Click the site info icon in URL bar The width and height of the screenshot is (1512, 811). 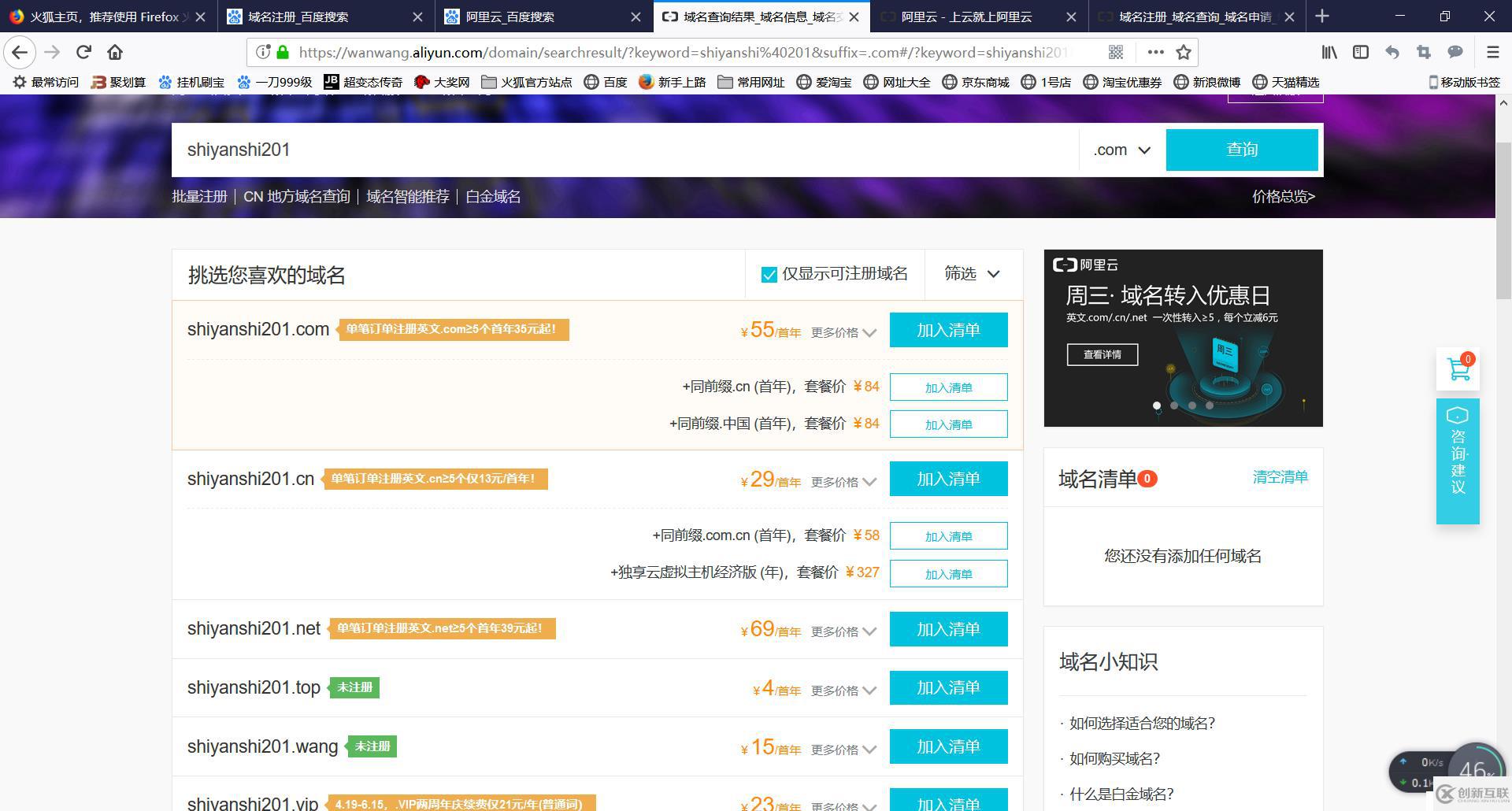tap(263, 52)
